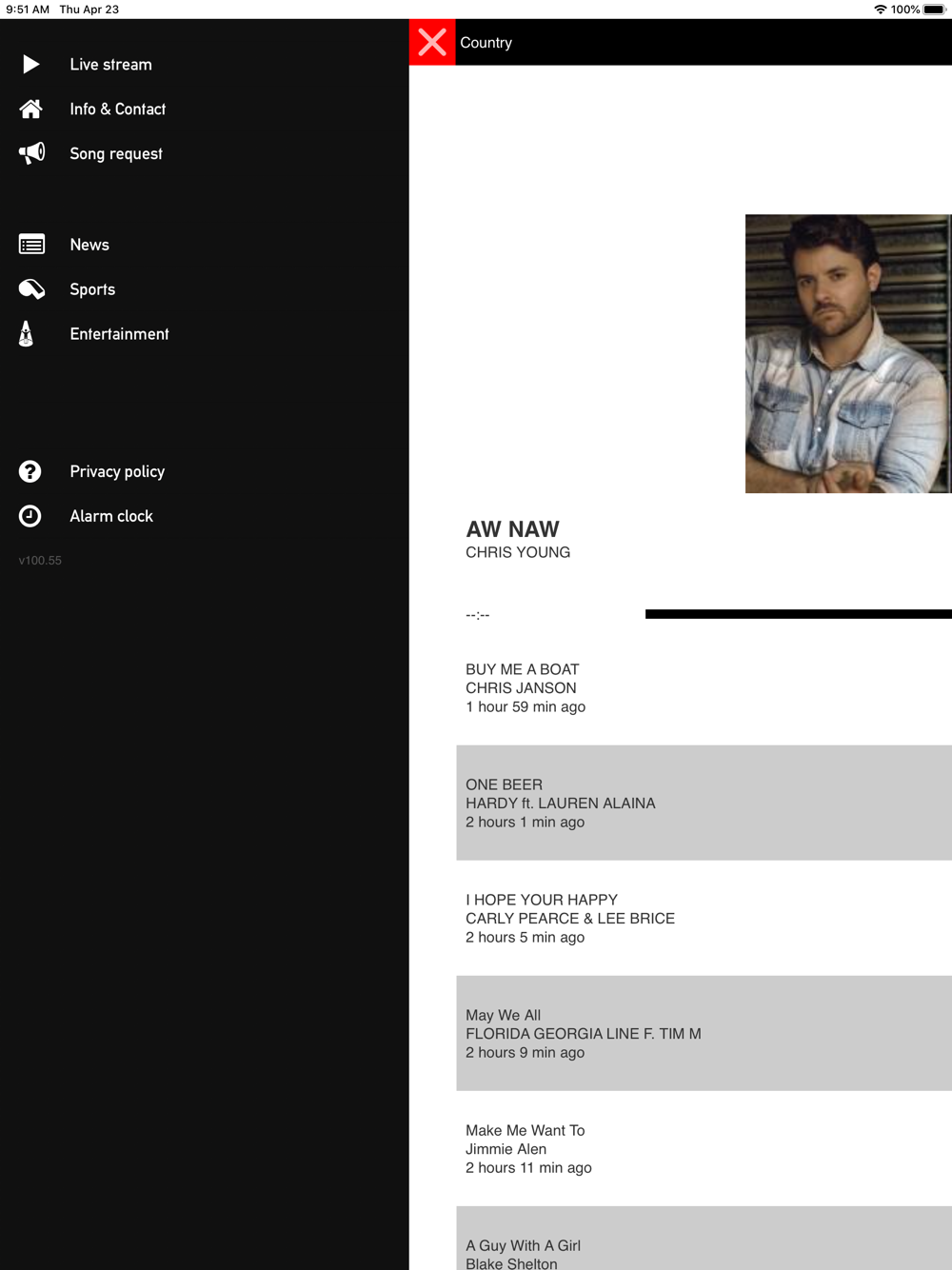Select the Song request megaphone icon
Viewport: 952px width, 1270px height.
pyautogui.click(x=31, y=153)
